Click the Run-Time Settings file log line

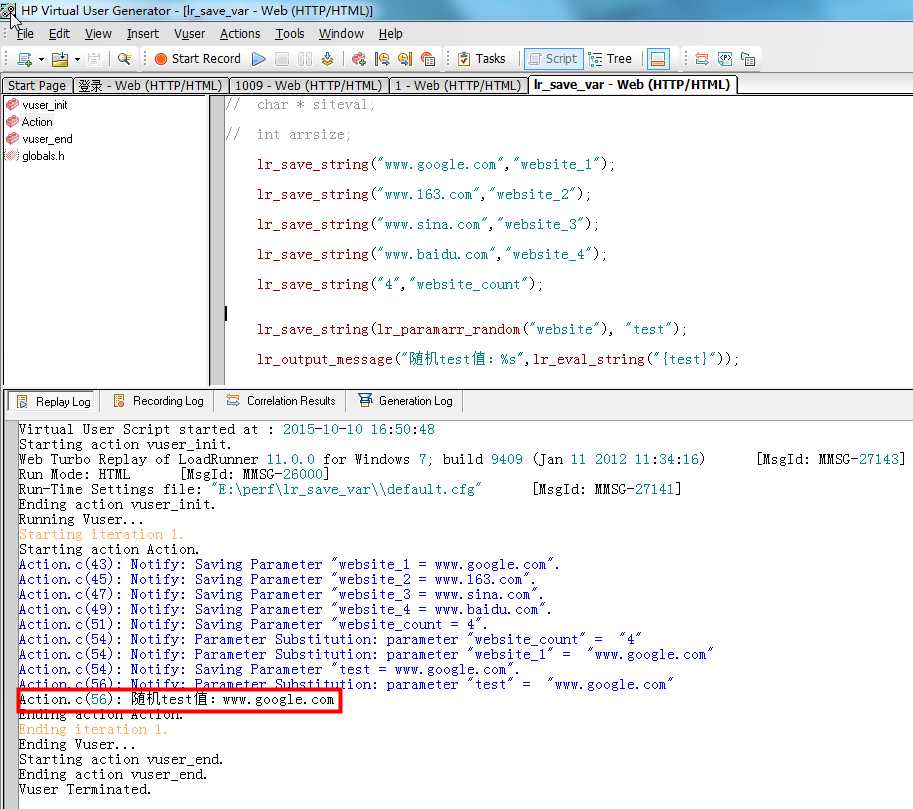click(349, 489)
